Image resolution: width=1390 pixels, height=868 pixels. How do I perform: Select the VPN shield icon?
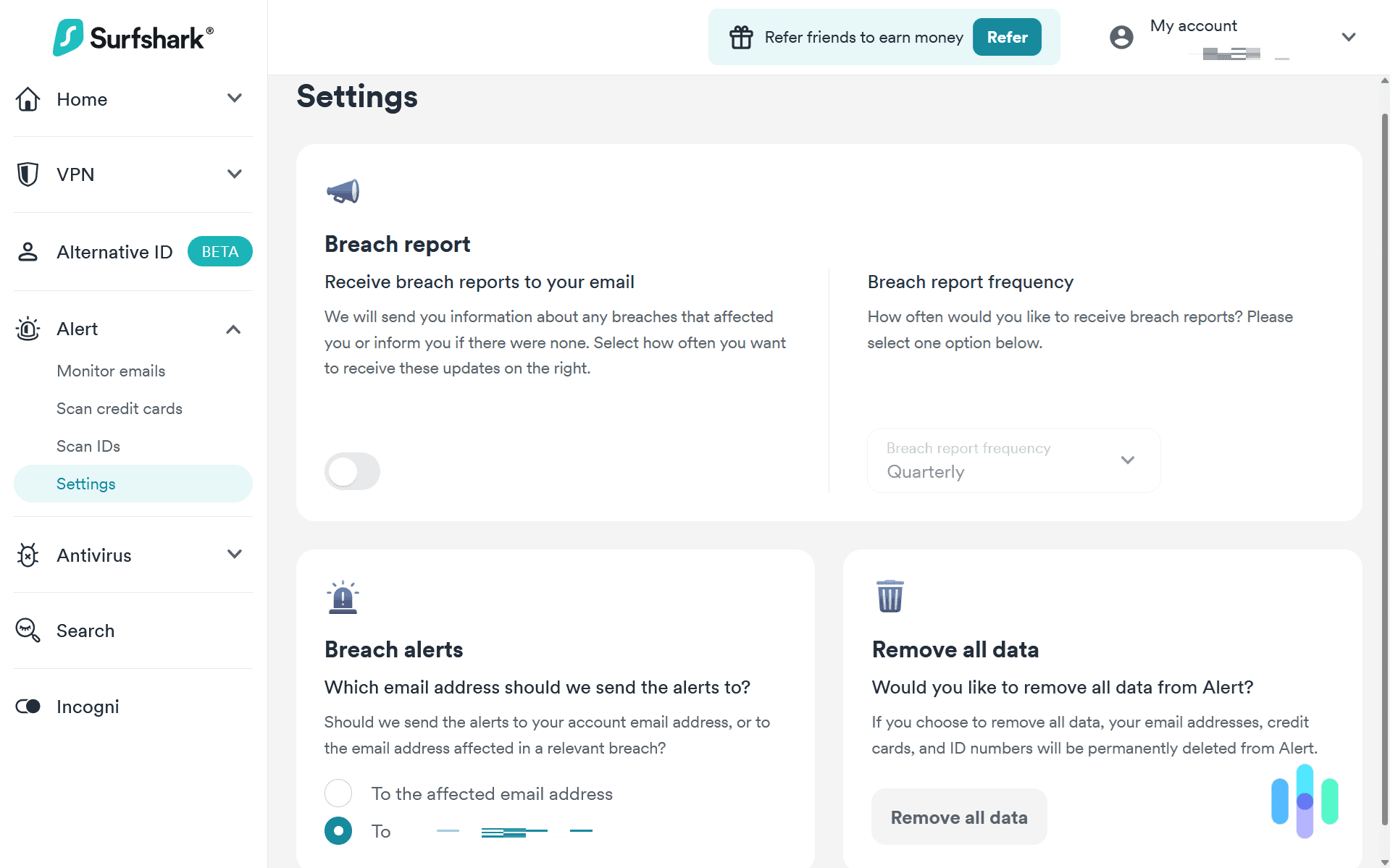(28, 174)
